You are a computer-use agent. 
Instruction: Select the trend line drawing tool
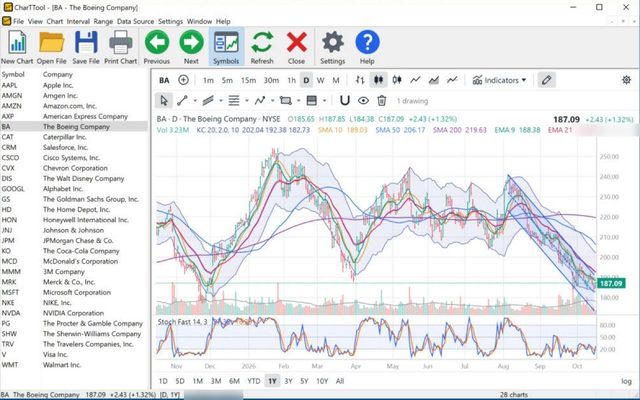coord(182,100)
